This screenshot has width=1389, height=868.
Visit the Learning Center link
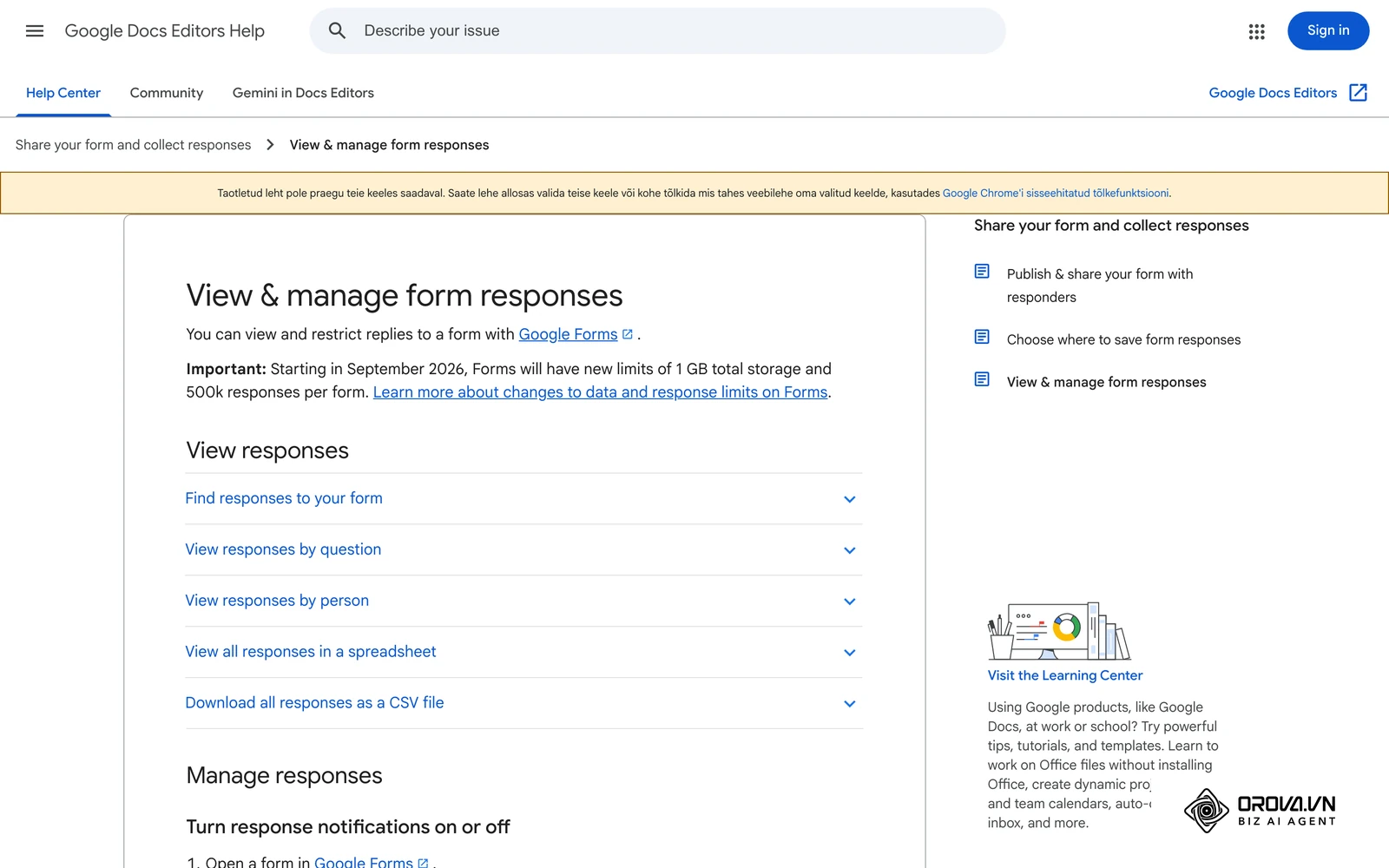(x=1065, y=675)
